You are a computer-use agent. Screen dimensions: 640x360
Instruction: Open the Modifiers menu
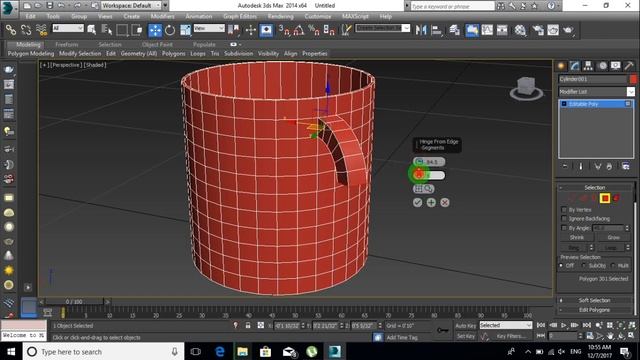click(162, 16)
